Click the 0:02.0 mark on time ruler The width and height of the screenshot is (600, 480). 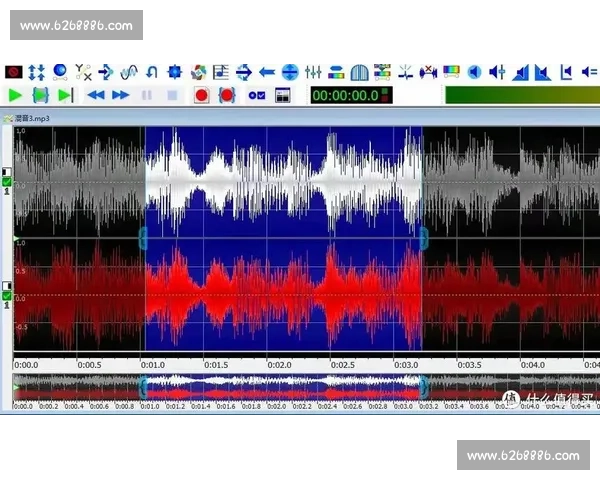(279, 365)
